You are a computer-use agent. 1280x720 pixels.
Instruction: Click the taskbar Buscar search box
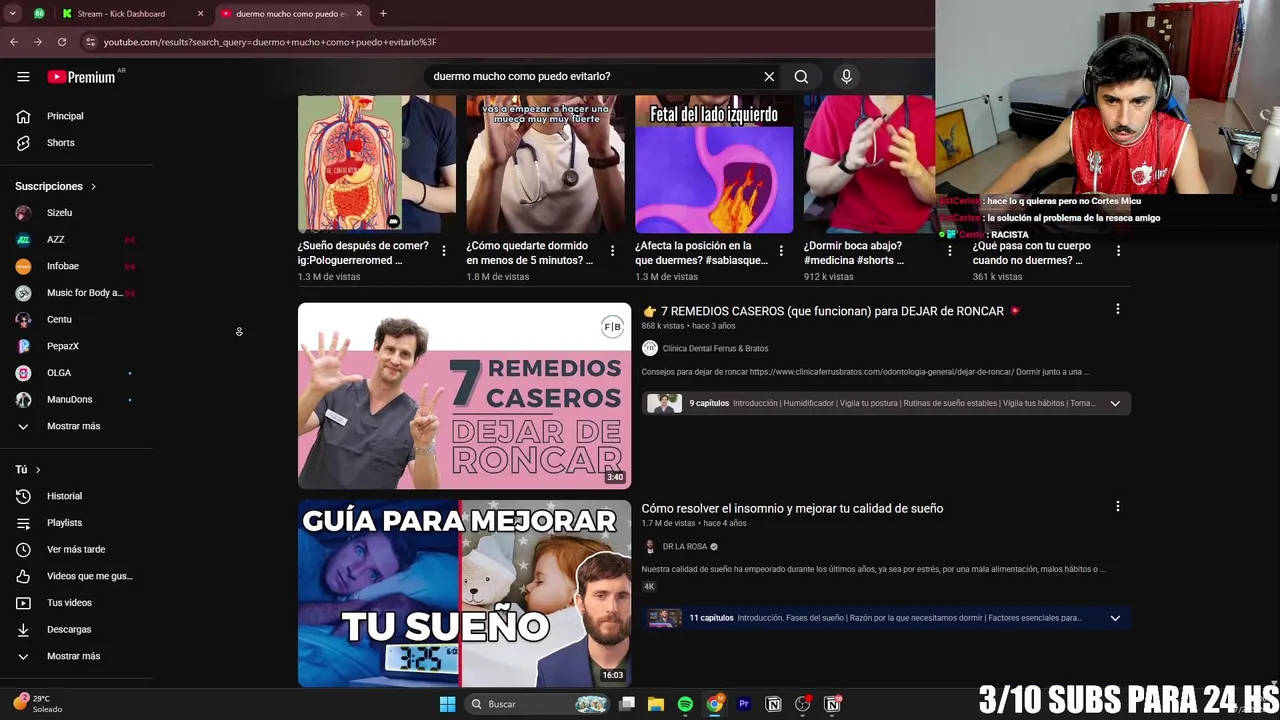pyautogui.click(x=539, y=704)
